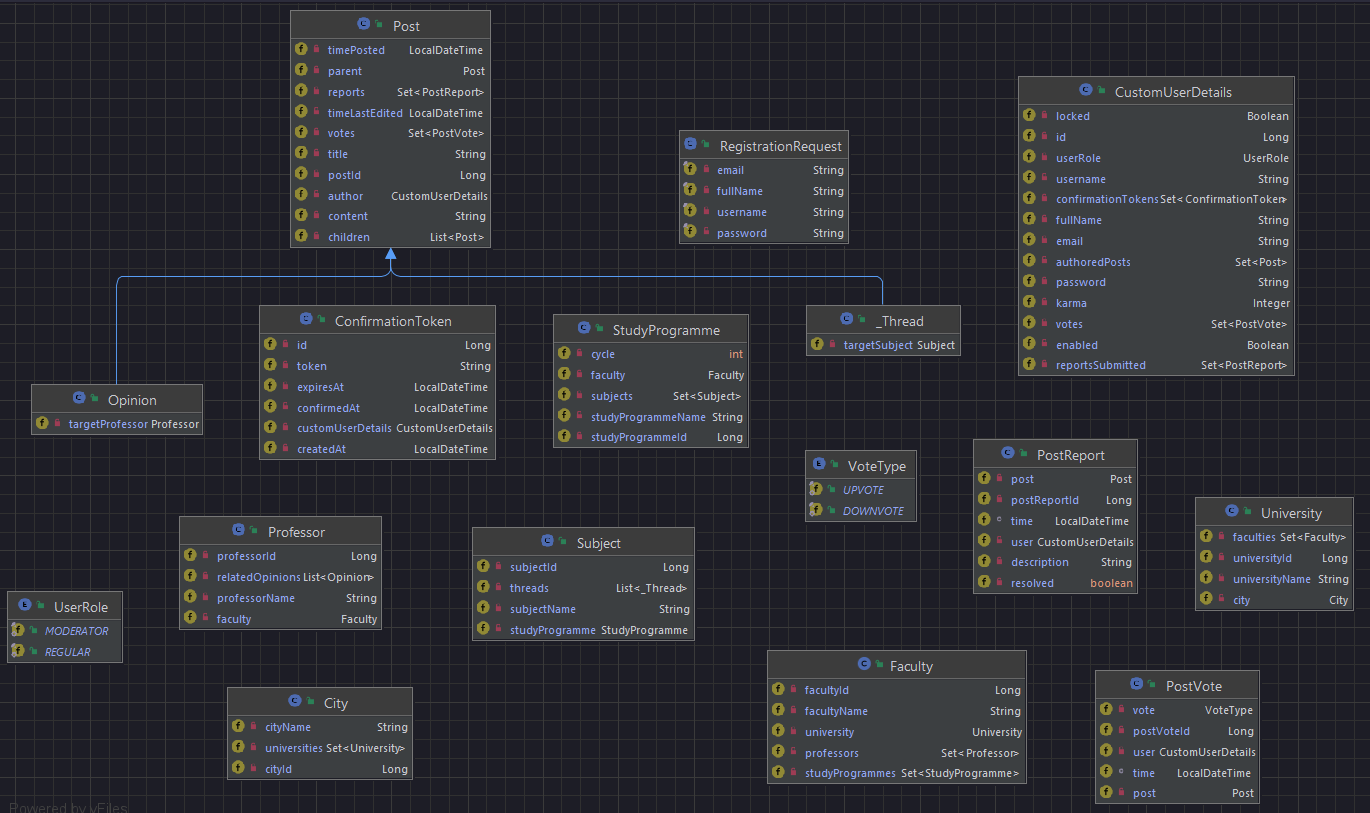Click the enum icon beside VoteType title
The height and width of the screenshot is (813, 1370).
[820, 466]
